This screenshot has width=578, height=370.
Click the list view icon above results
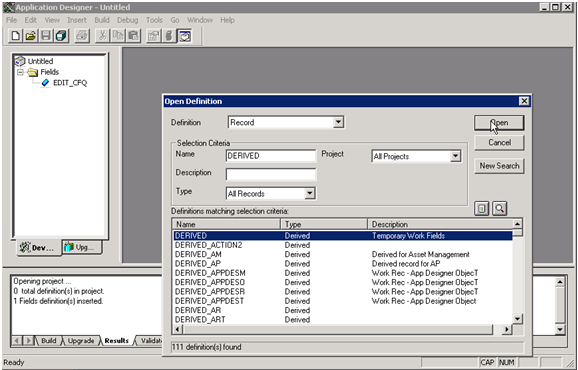pyautogui.click(x=482, y=209)
